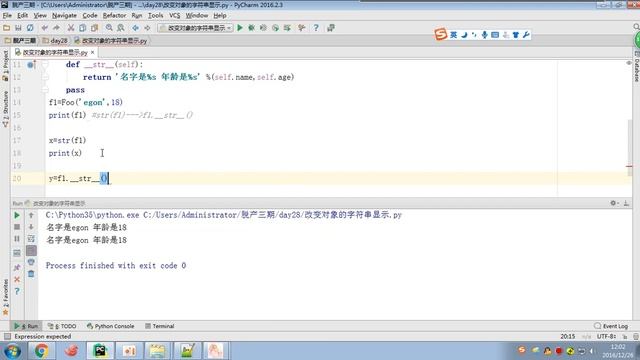Screen dimensions: 640x360
Task: Click the Undo arrow in toolbar
Action: click(44, 28)
